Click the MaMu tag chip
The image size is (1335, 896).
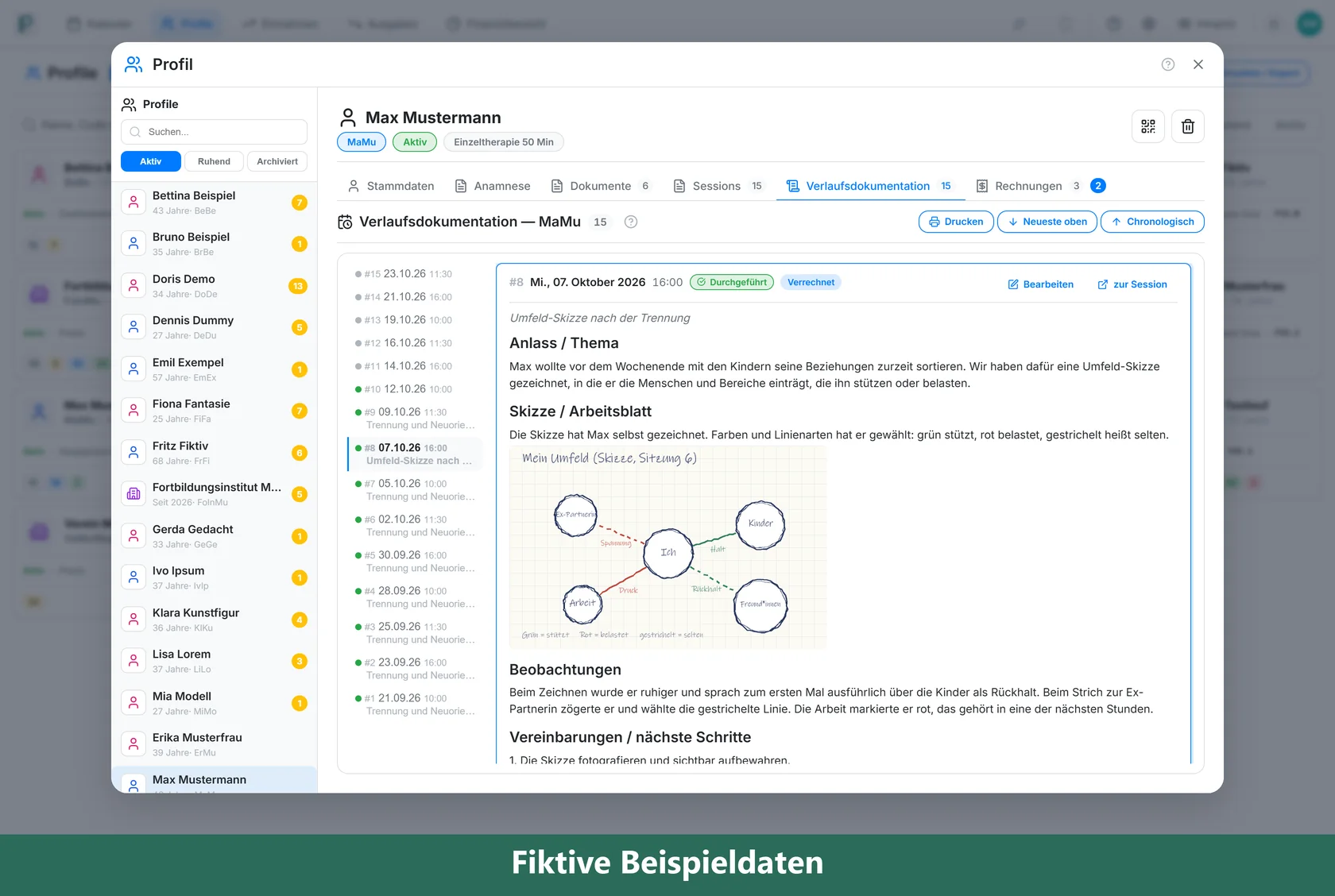point(362,142)
